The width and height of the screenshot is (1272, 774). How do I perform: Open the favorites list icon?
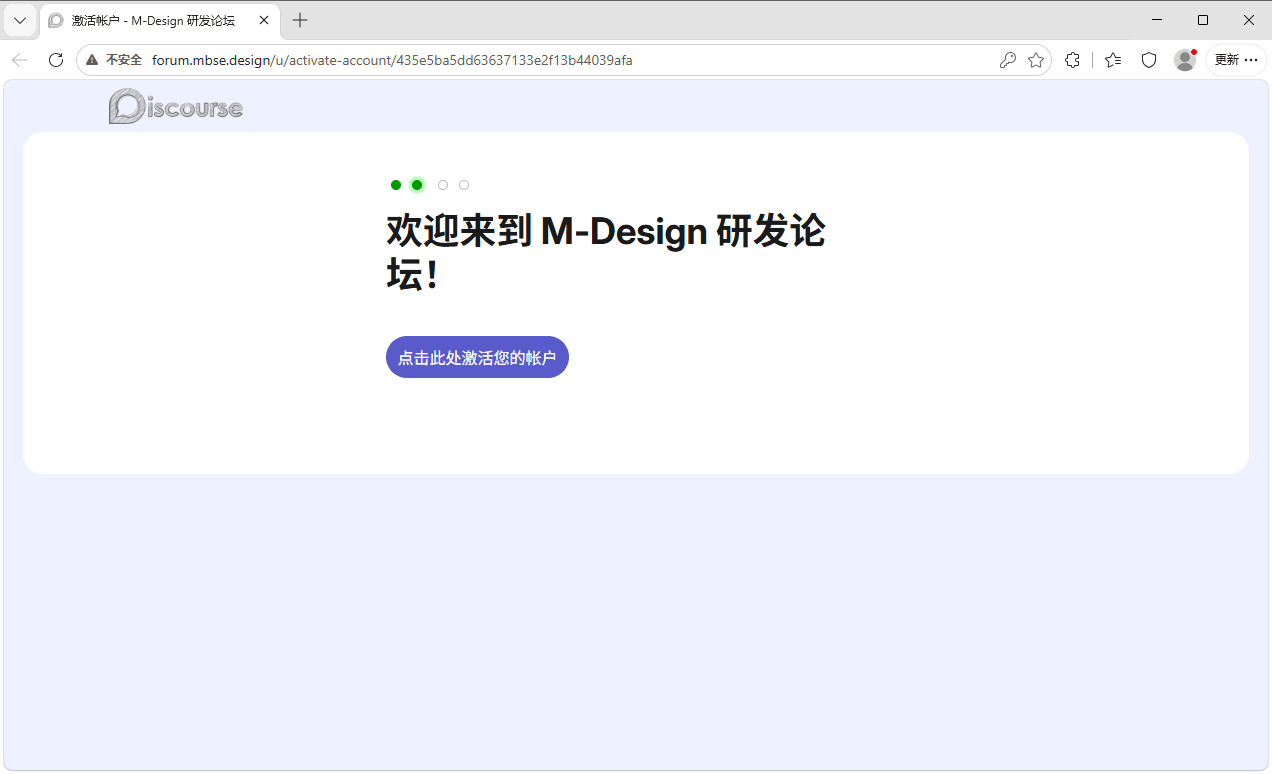point(1113,60)
